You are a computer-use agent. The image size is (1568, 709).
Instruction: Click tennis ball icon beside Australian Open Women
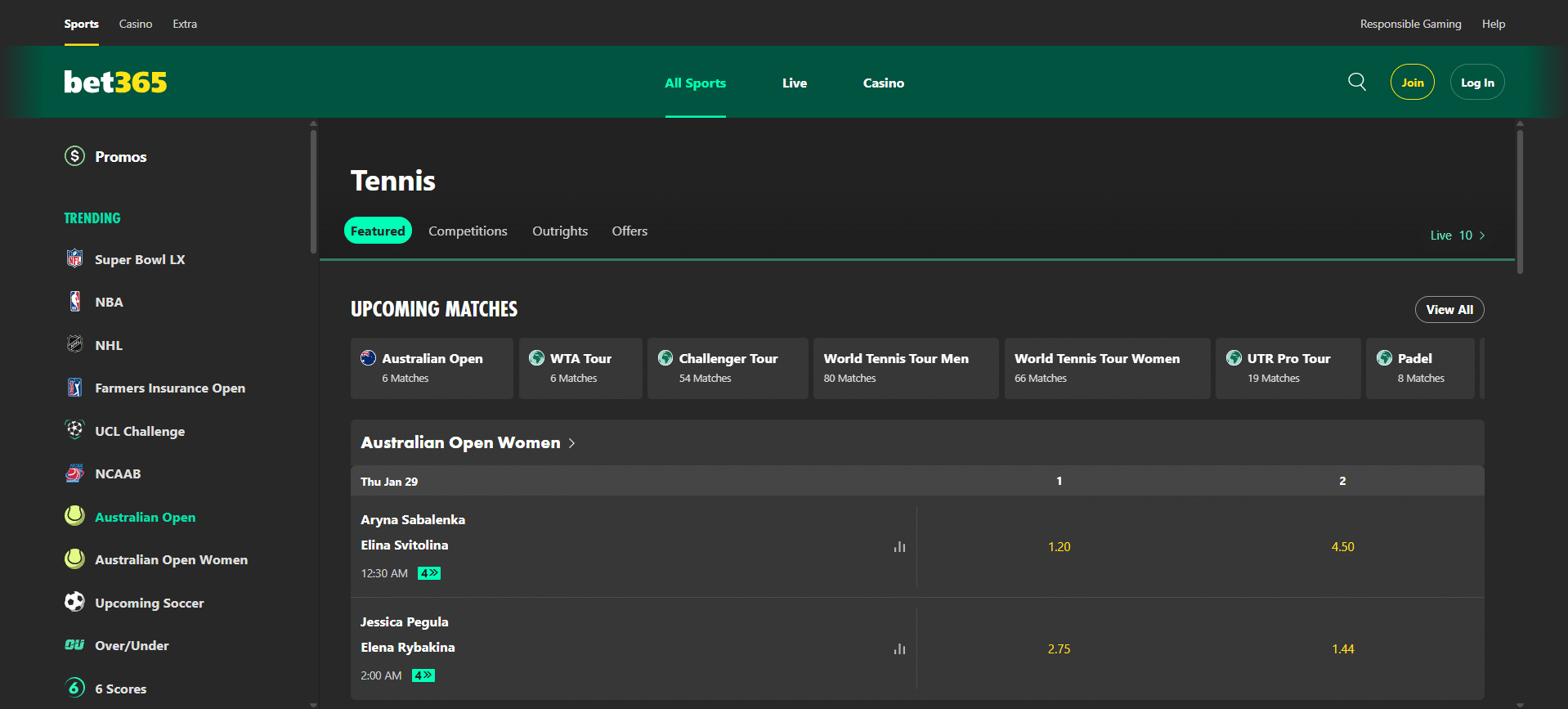tap(74, 559)
